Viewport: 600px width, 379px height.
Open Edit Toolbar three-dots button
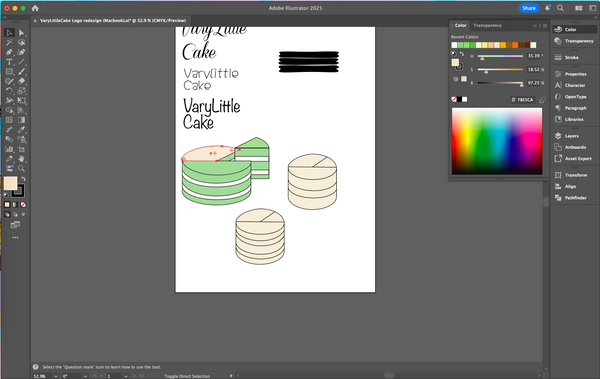click(15, 237)
